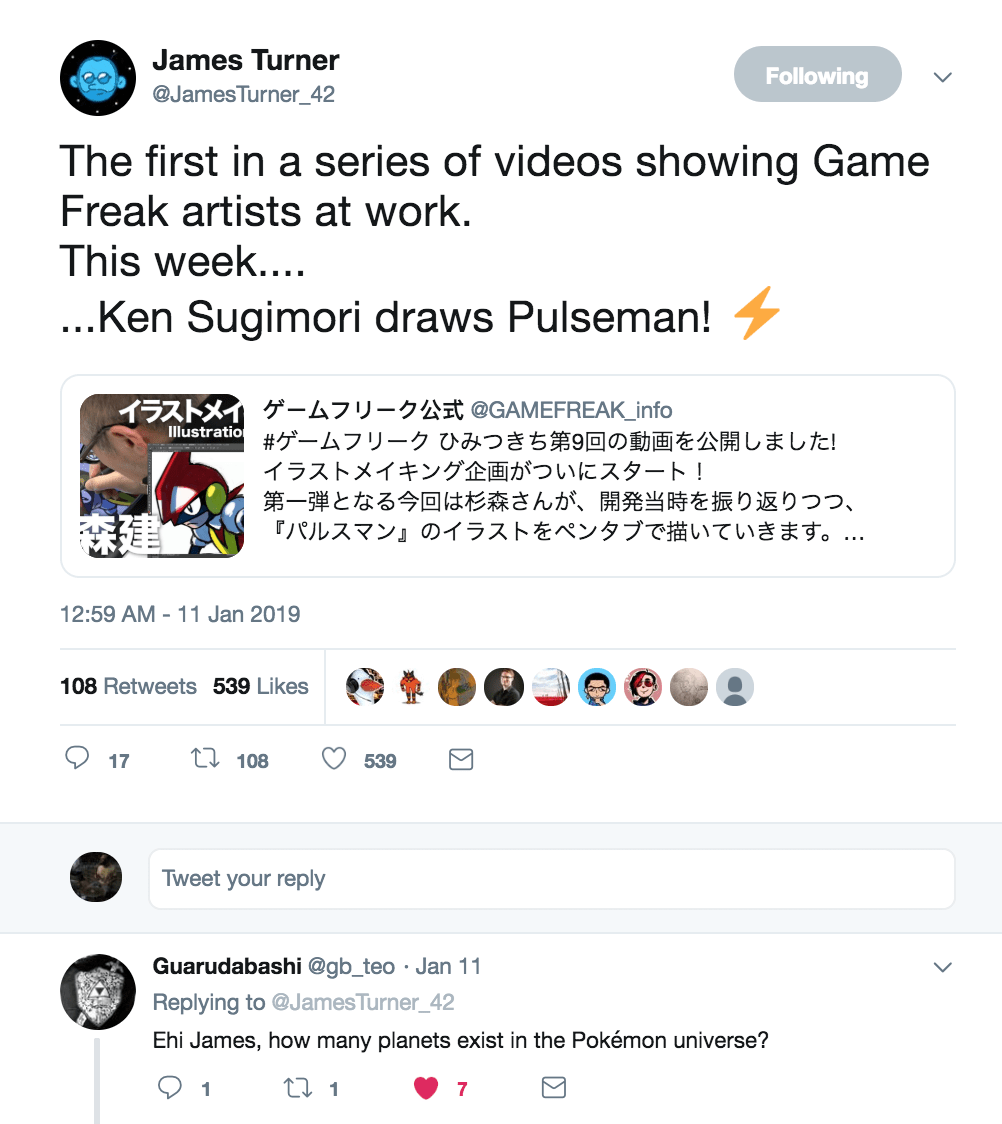Type in the Tweet your reply field
Viewport: 1002px width, 1124px height.
coord(551,878)
